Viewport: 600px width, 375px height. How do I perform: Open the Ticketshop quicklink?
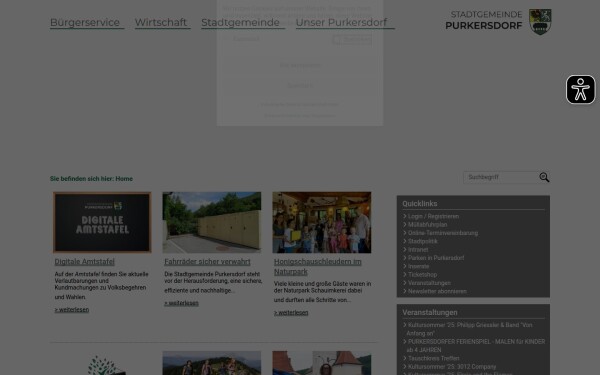pyautogui.click(x=422, y=275)
